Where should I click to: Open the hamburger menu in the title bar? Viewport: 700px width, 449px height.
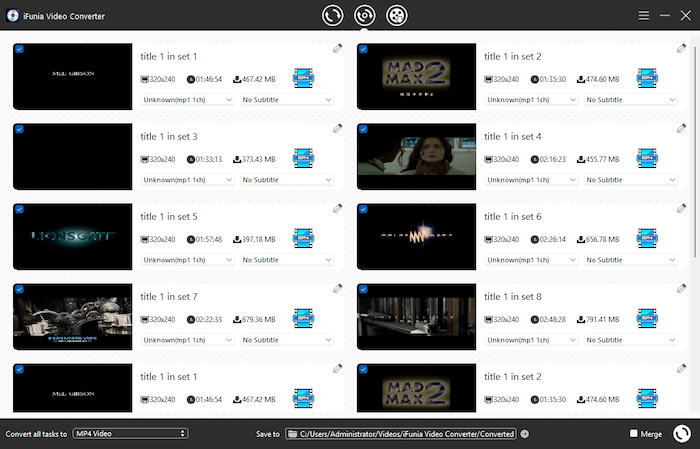click(x=644, y=16)
